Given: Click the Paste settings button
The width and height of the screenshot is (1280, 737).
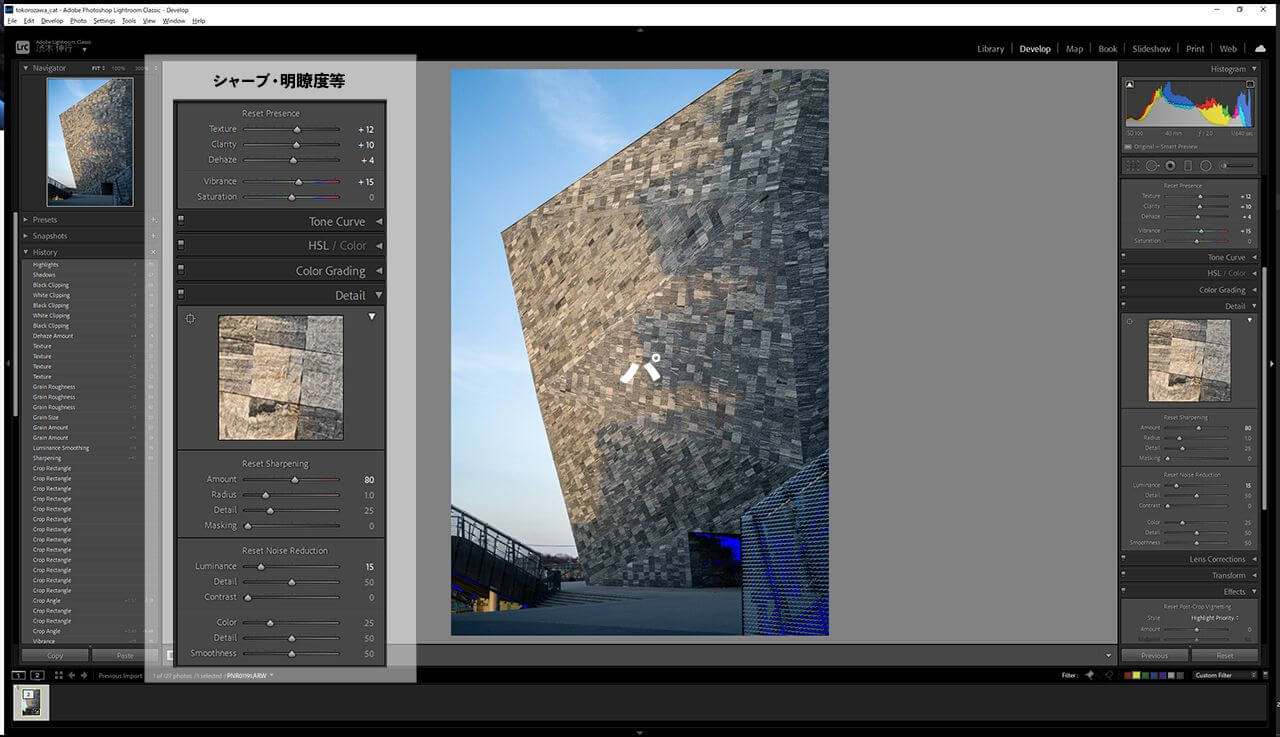Looking at the screenshot, I should (x=124, y=656).
